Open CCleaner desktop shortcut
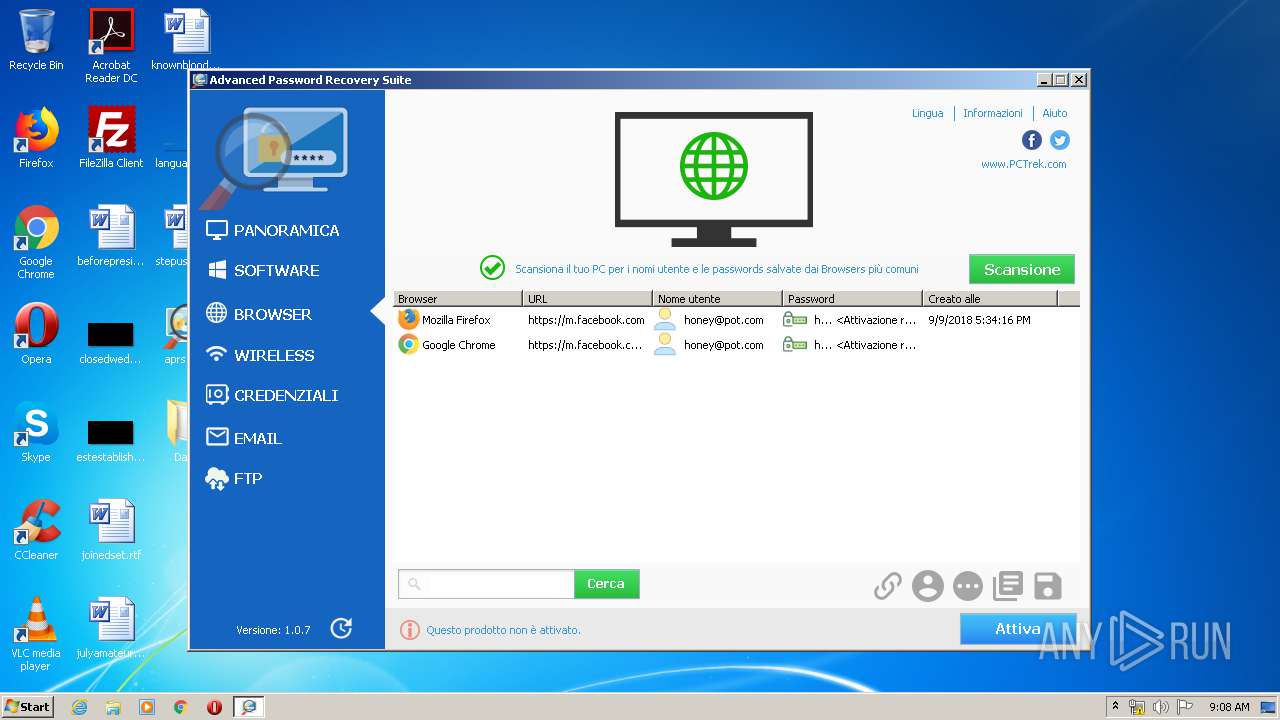This screenshot has width=1280, height=720. point(36,530)
